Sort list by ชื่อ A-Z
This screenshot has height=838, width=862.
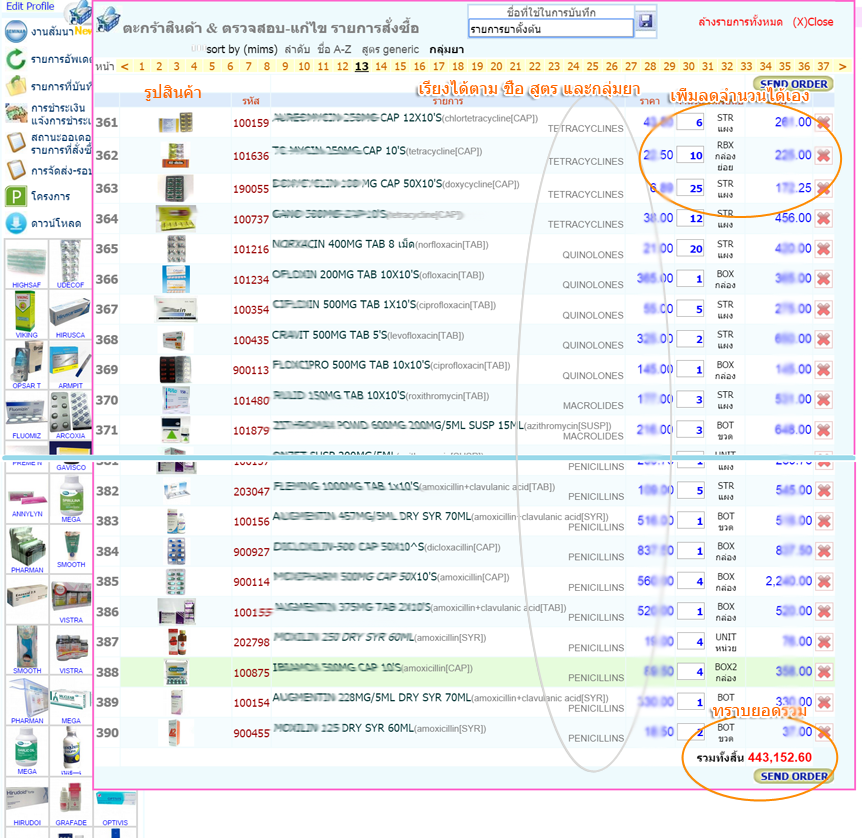coord(334,49)
